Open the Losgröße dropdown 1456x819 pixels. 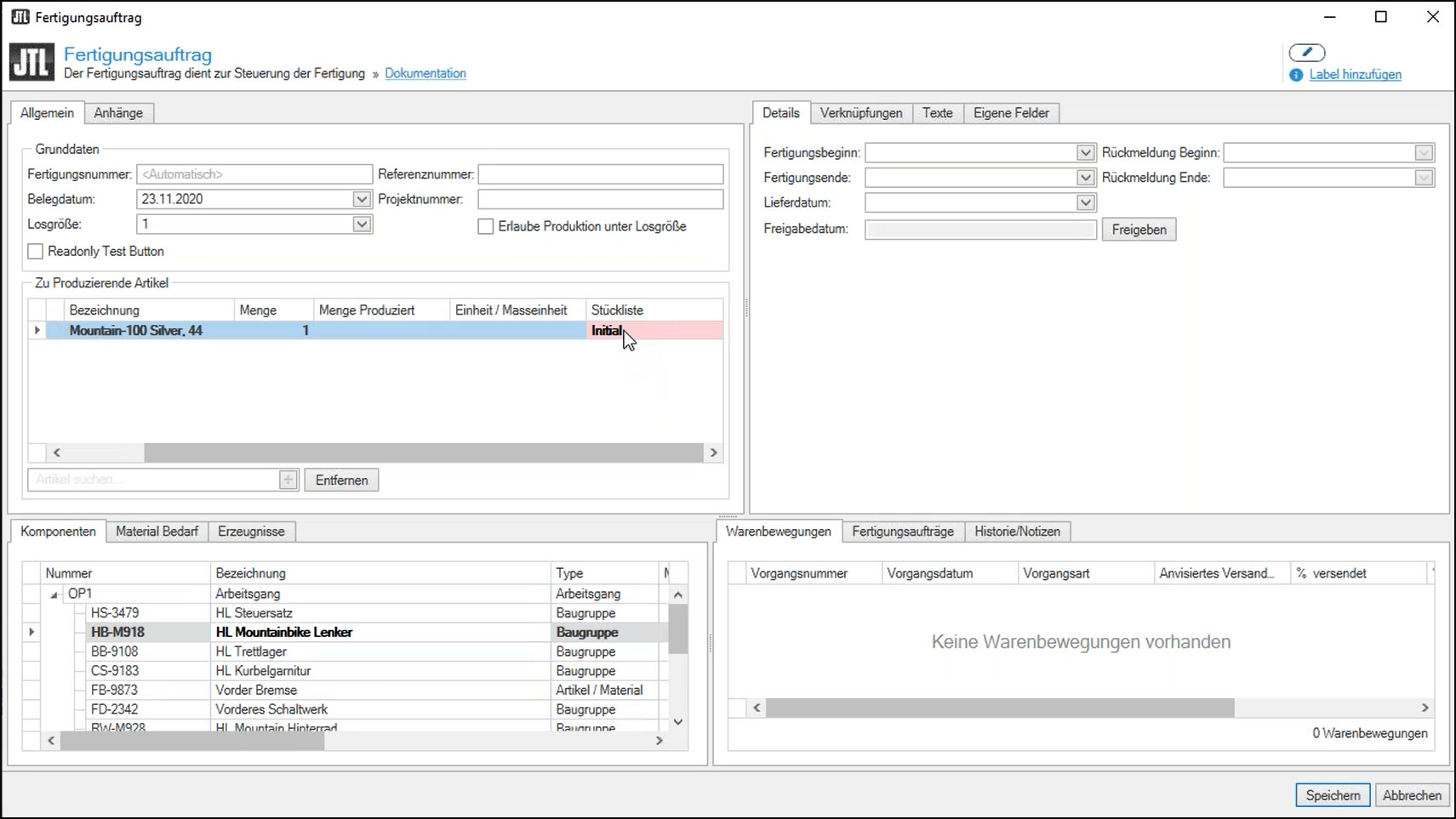[x=362, y=224]
